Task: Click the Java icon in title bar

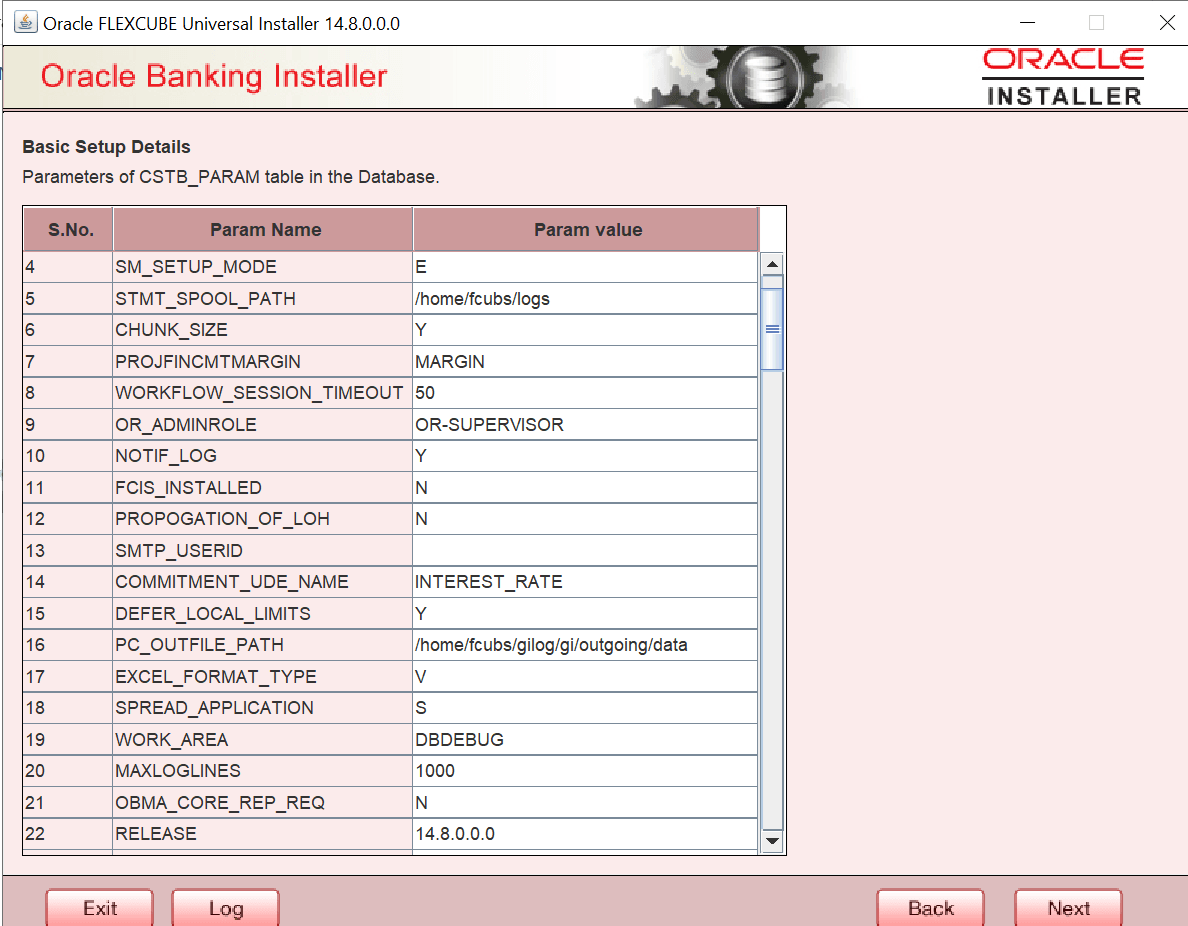Action: (x=26, y=22)
